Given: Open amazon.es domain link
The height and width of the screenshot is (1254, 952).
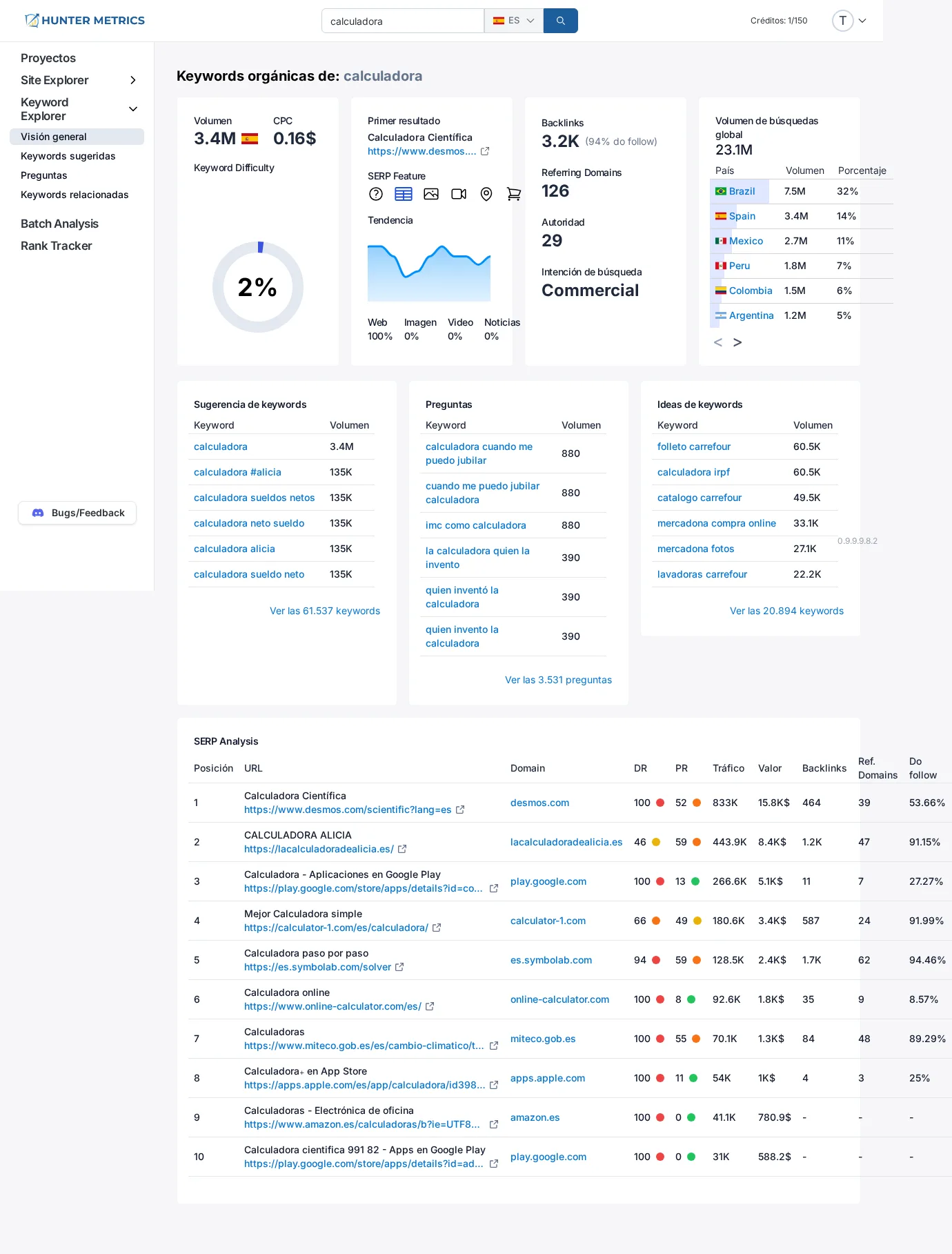Looking at the screenshot, I should [x=535, y=1117].
